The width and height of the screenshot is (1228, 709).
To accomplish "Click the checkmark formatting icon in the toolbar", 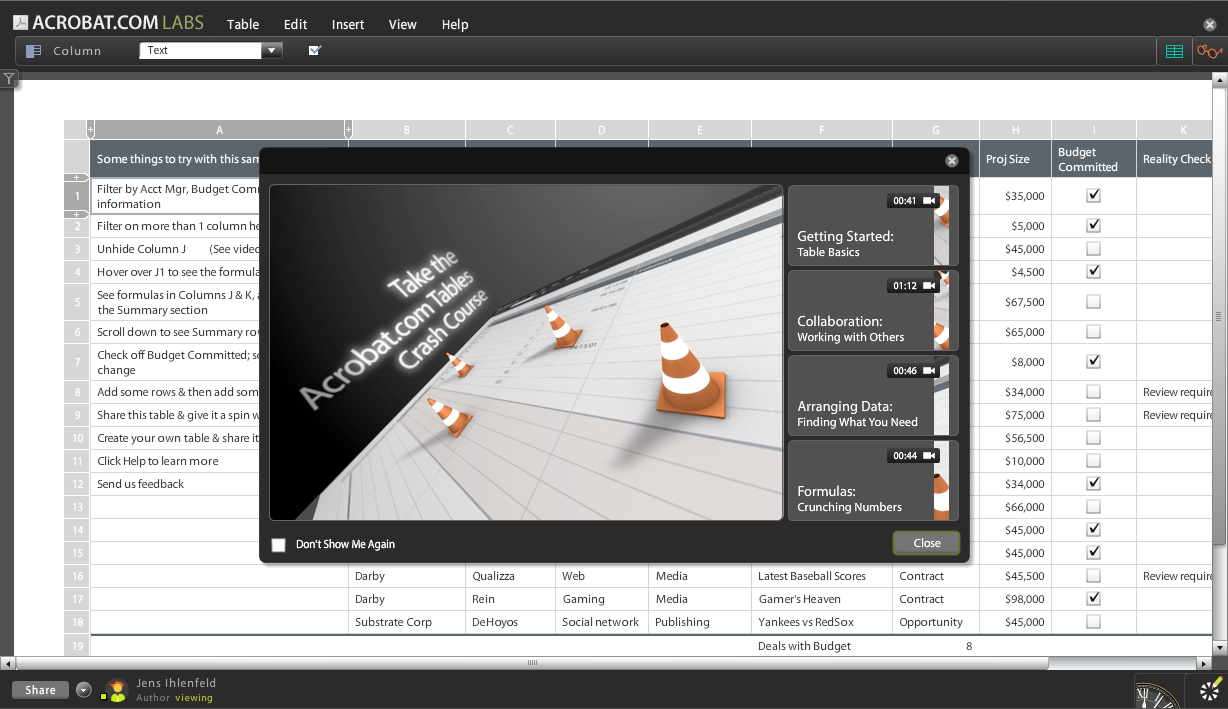I will (x=314, y=48).
